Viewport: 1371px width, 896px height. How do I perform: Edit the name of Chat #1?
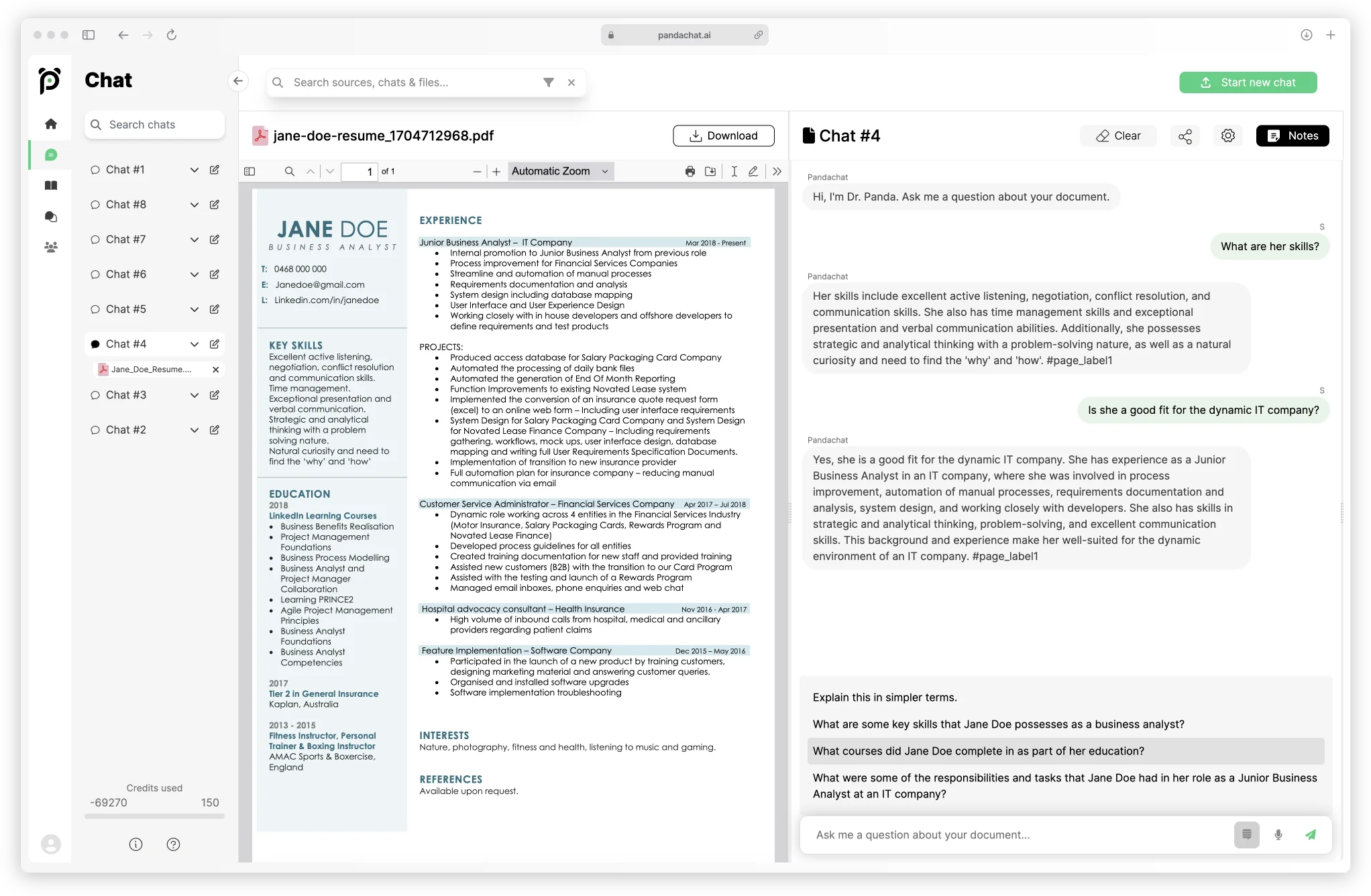click(x=215, y=170)
